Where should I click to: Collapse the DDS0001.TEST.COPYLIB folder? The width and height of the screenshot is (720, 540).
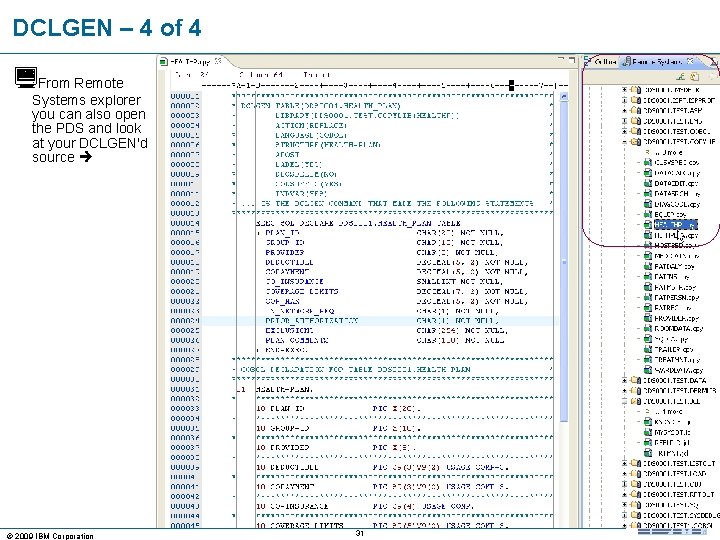coord(624,142)
